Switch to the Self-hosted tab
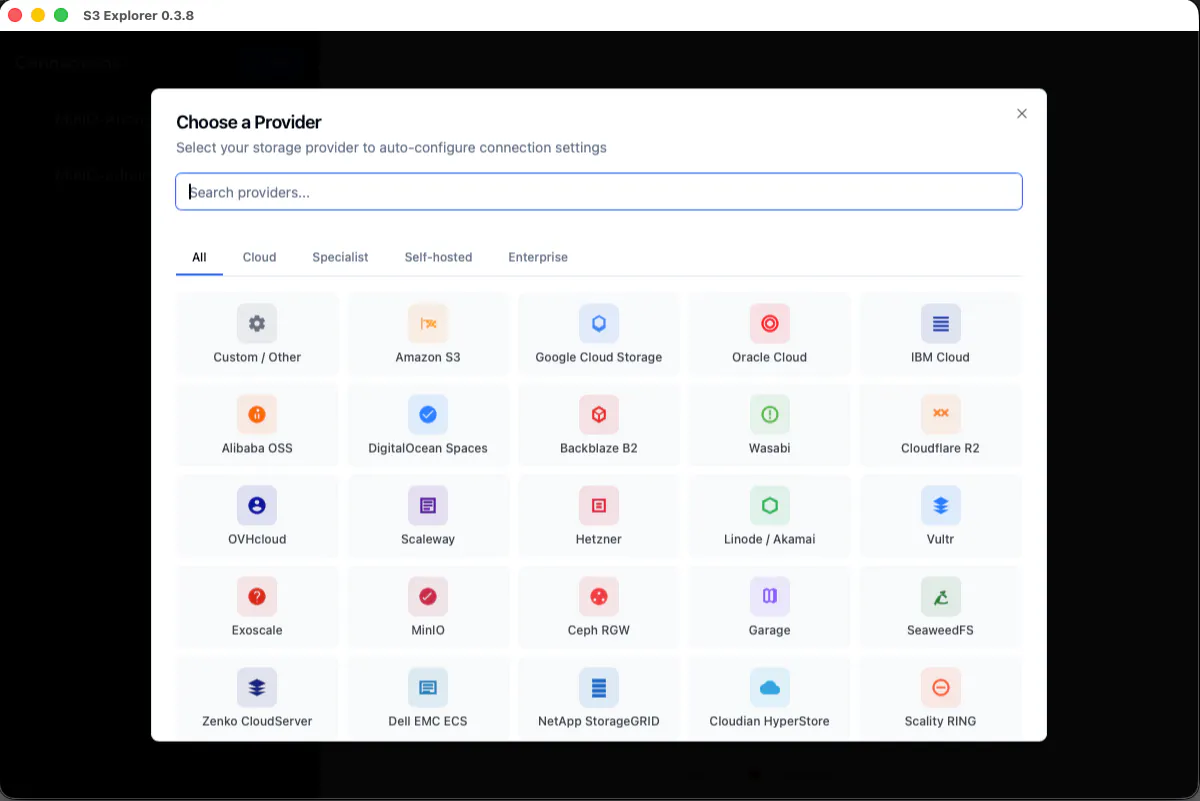This screenshot has width=1200, height=801. point(438,257)
